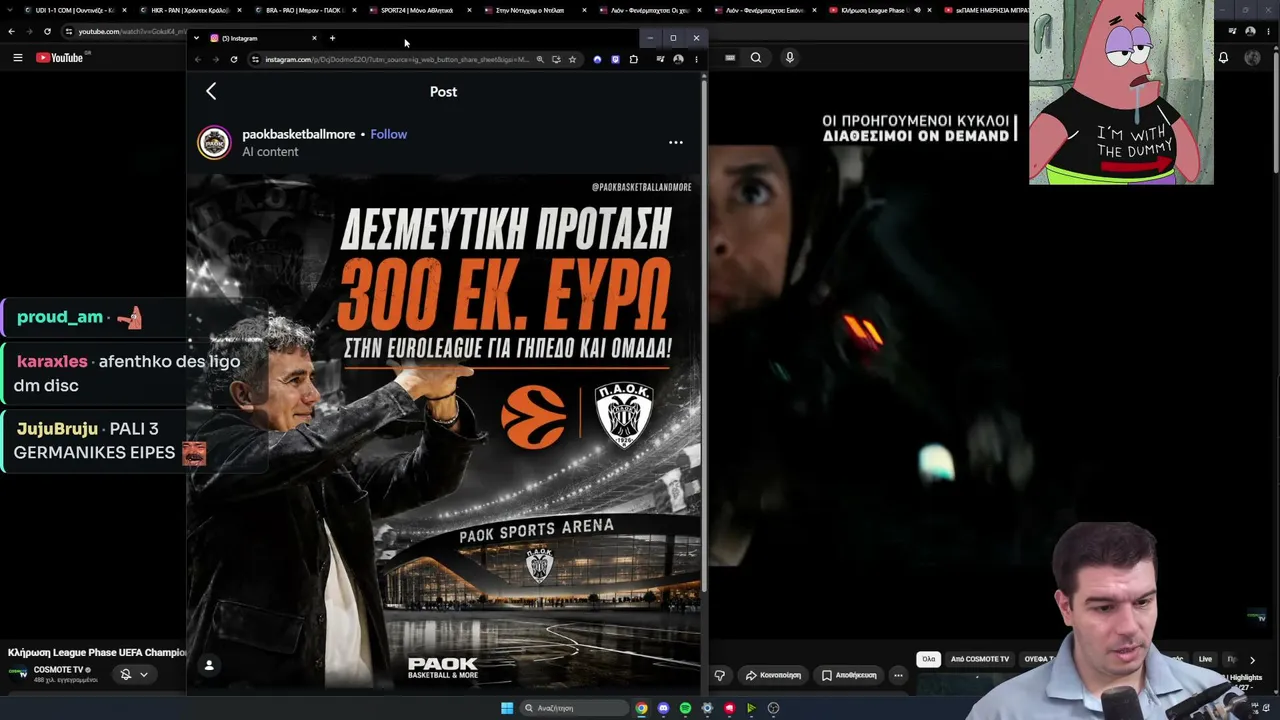Bookmark the Instagram page with star

pos(572,59)
